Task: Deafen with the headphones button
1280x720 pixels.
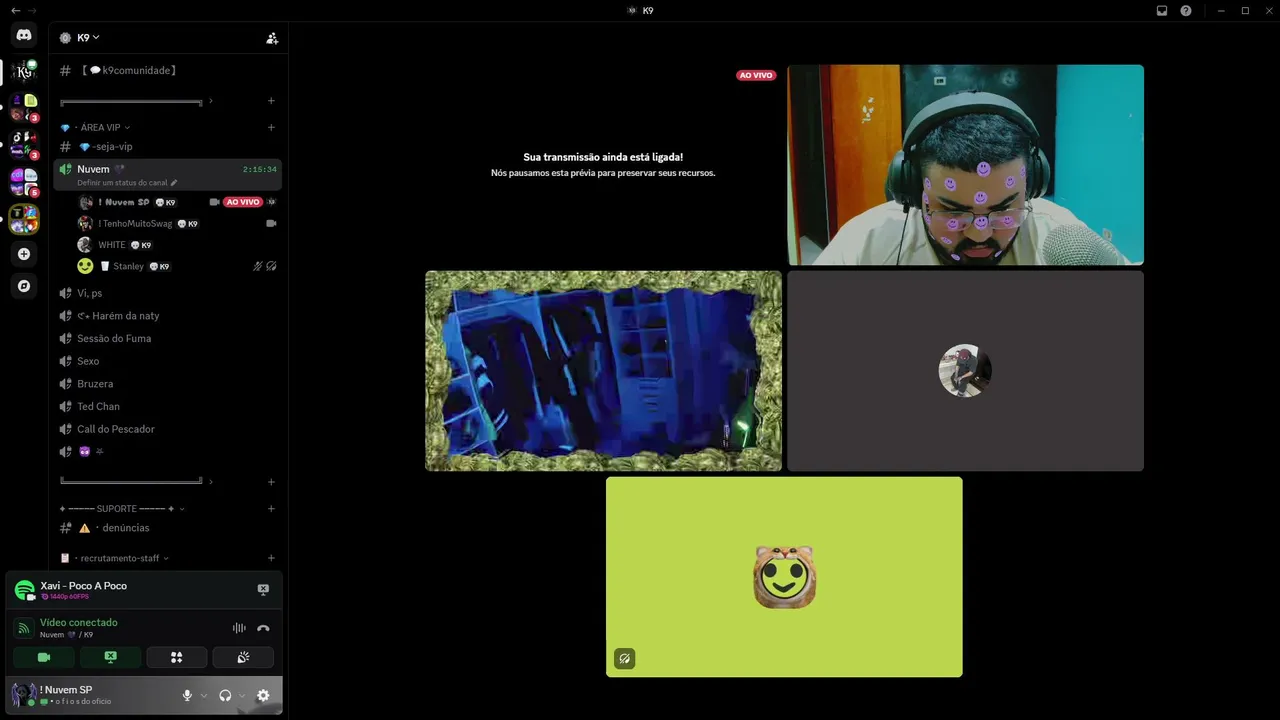Action: pyautogui.click(x=225, y=696)
